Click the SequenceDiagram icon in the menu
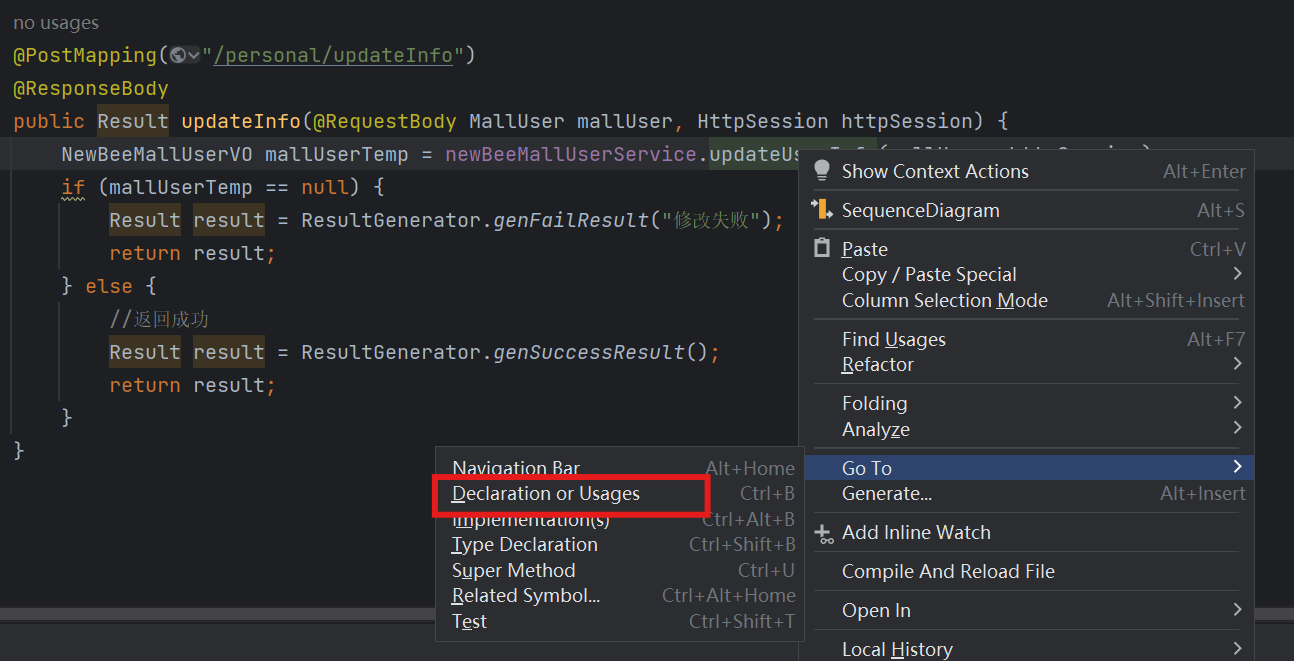This screenshot has width=1294, height=661. [822, 210]
